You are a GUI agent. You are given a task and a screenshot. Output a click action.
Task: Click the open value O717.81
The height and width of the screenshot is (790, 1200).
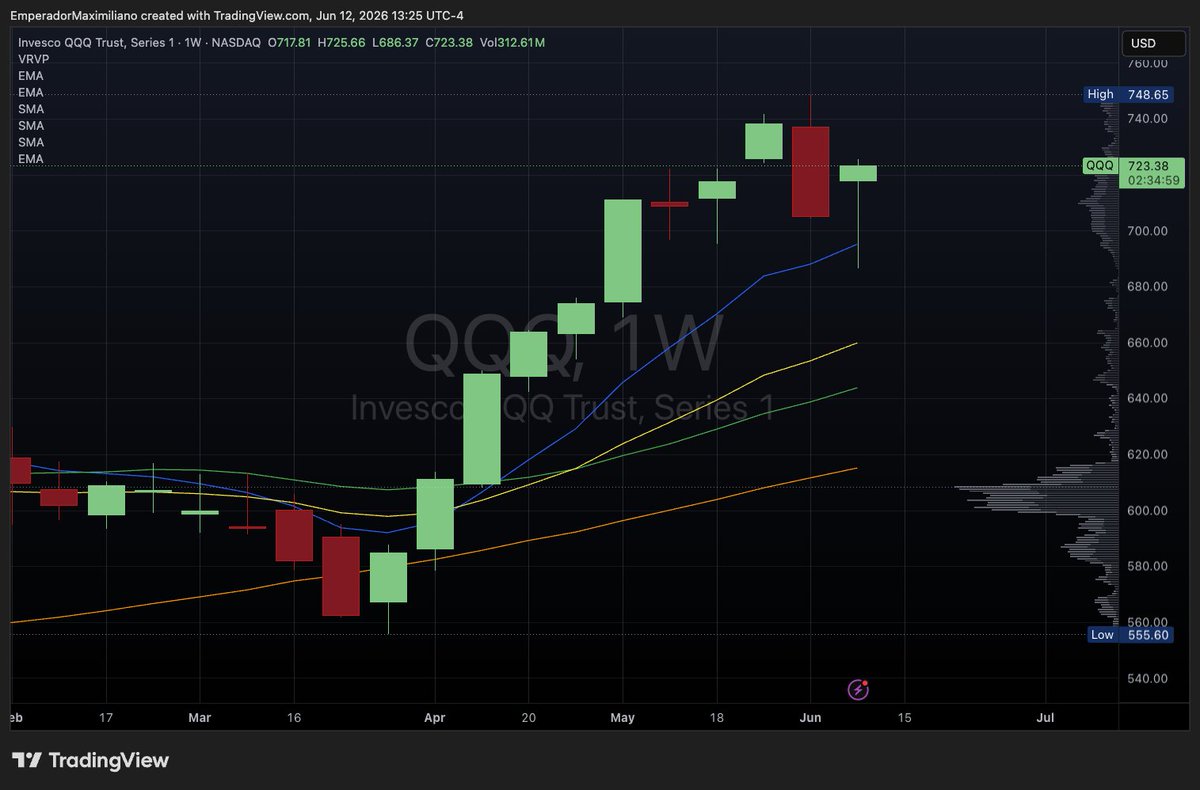coord(291,42)
